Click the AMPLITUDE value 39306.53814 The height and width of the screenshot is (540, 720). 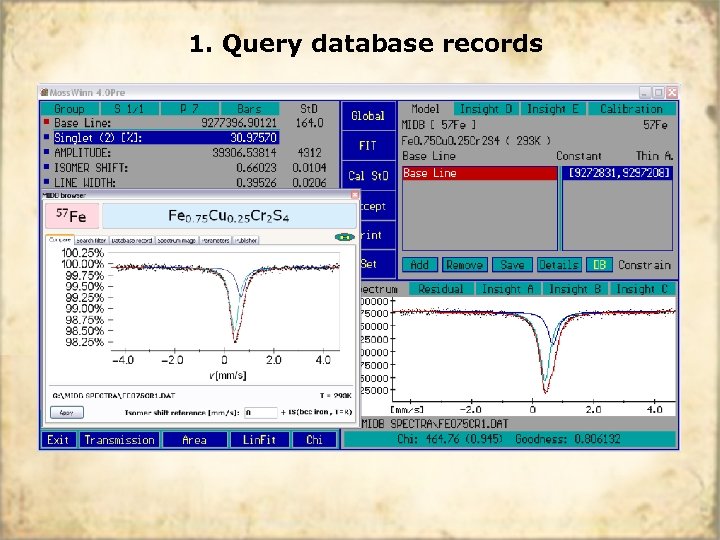[x=244, y=152]
